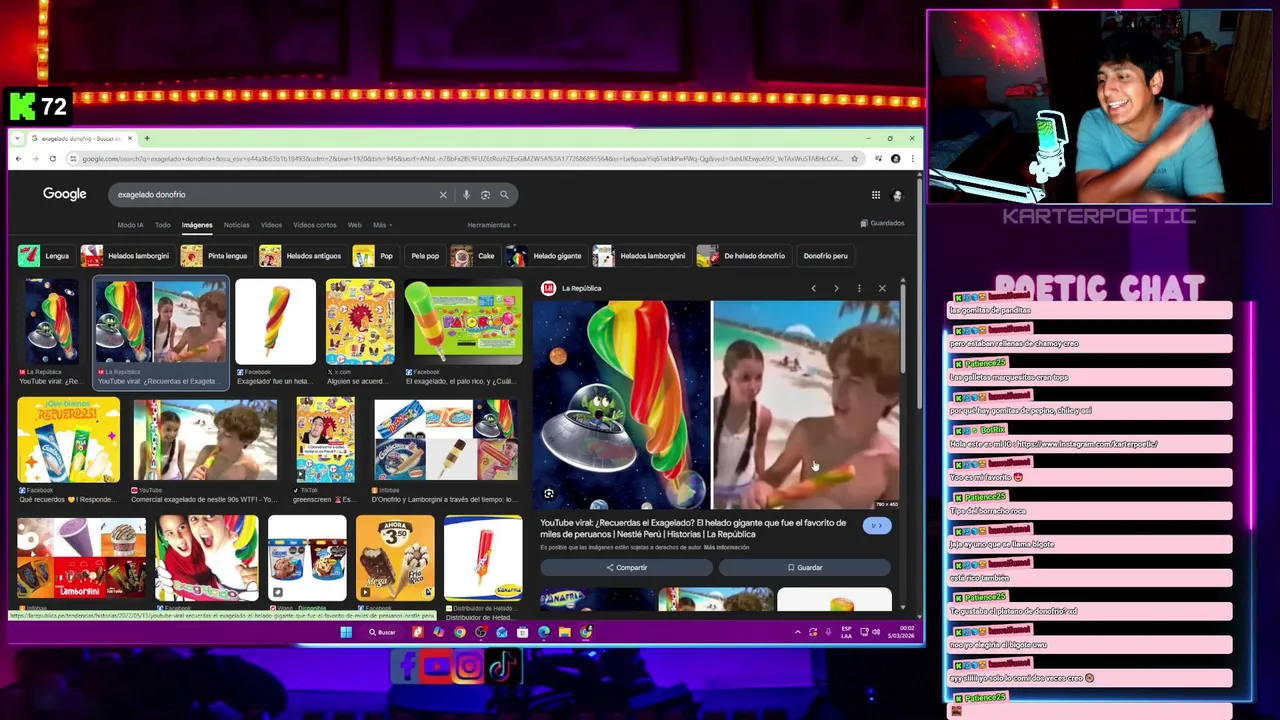The height and width of the screenshot is (720, 1280).
Task: Reload the Google page
Action: 53,158
